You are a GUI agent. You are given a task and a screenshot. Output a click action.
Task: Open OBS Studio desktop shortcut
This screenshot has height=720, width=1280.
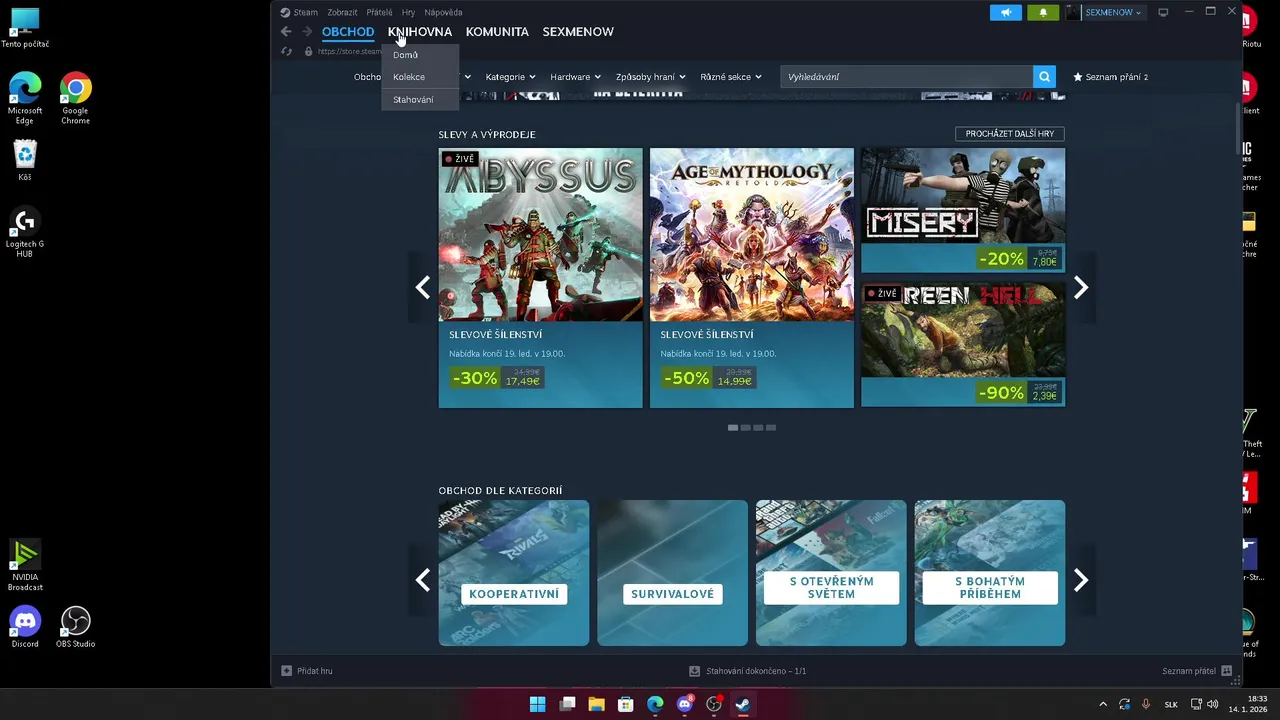pos(76,627)
